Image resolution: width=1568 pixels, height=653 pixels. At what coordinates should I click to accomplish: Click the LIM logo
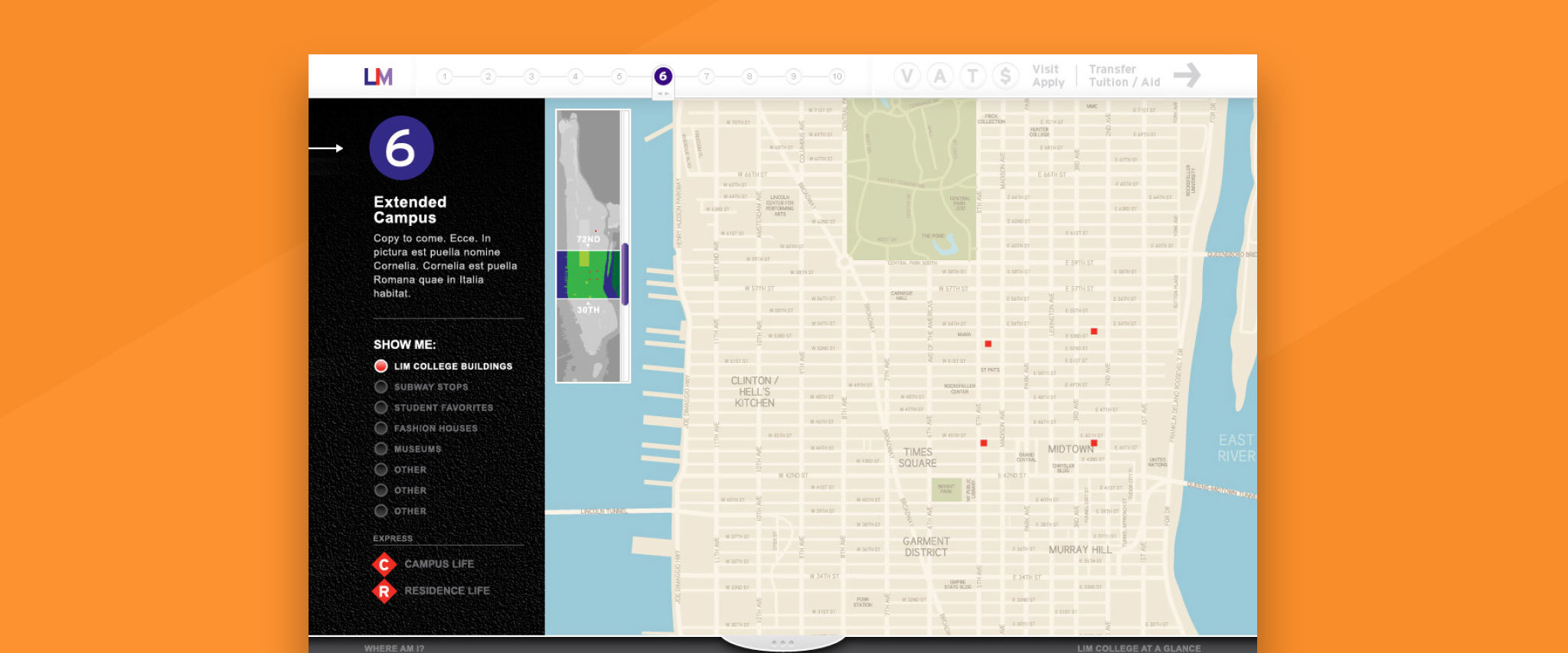pos(378,77)
